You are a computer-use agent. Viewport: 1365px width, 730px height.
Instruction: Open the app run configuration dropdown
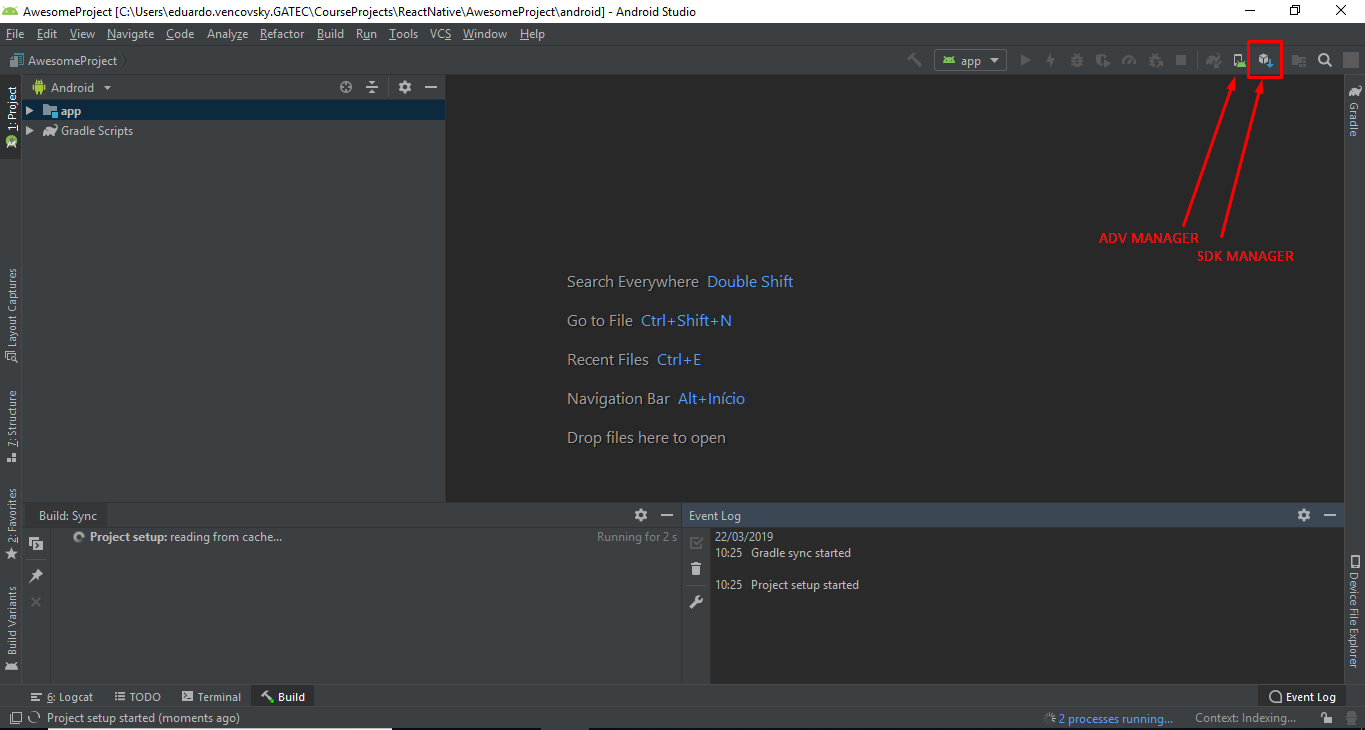(970, 60)
